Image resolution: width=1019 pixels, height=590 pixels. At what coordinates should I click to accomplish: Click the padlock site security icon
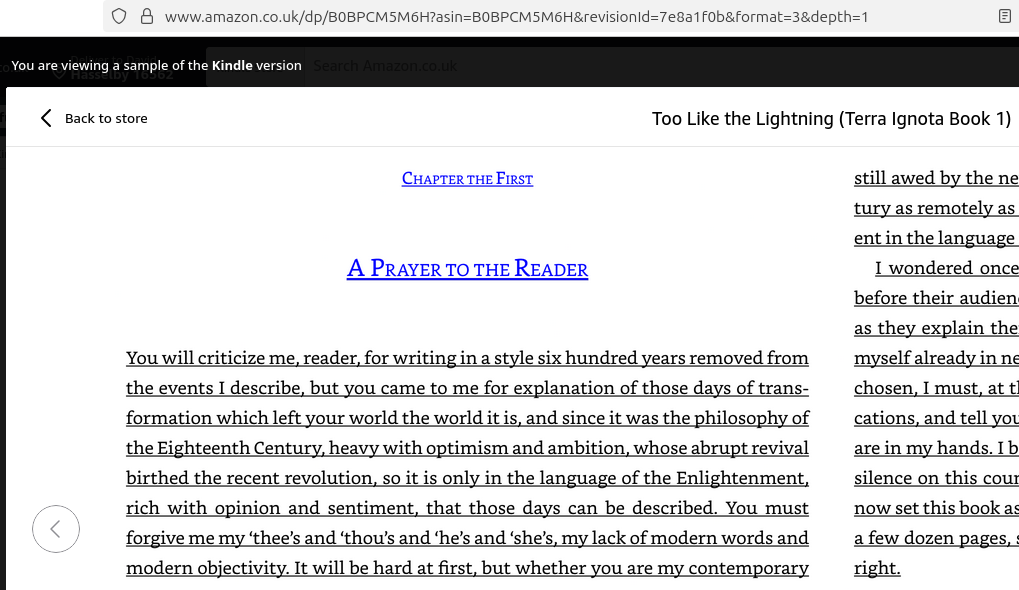[146, 16]
